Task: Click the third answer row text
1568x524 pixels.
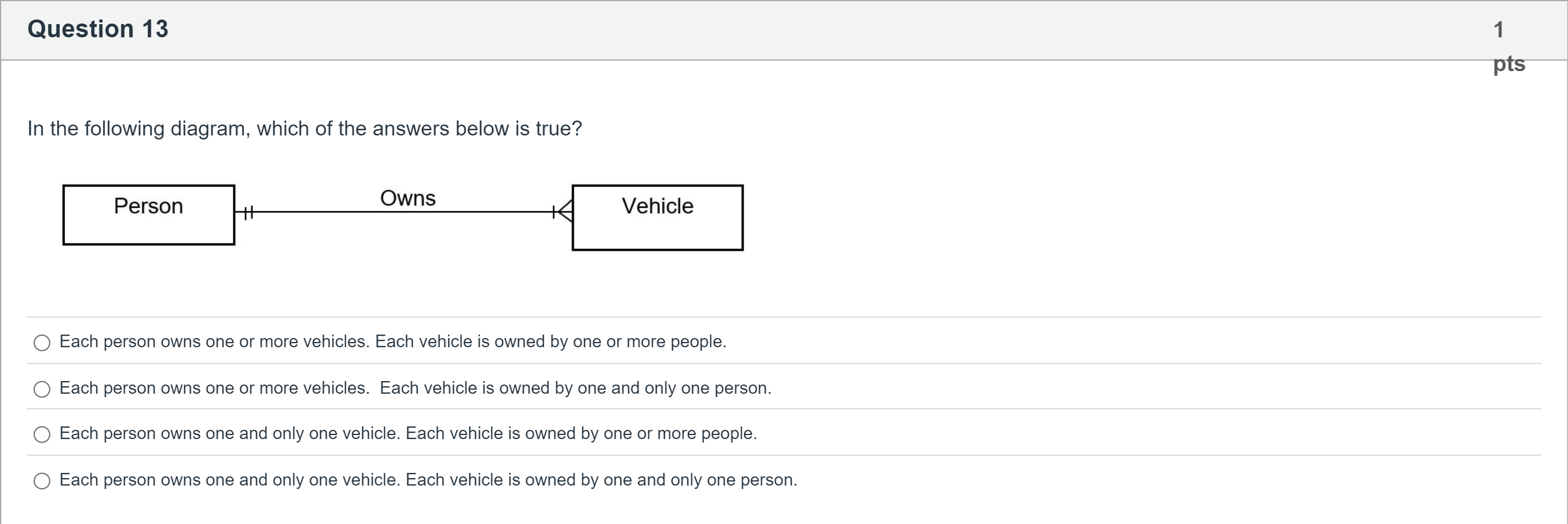Action: click(x=408, y=433)
